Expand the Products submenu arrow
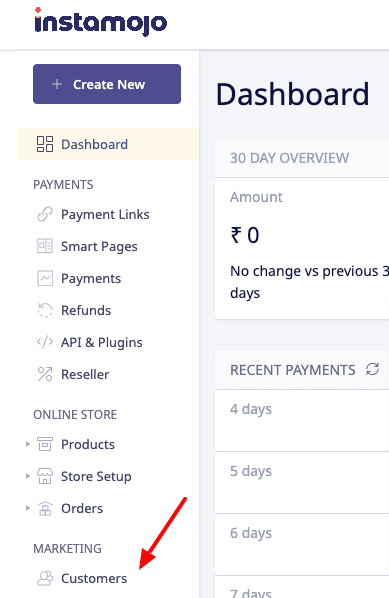The width and height of the screenshot is (389, 598). (x=27, y=444)
